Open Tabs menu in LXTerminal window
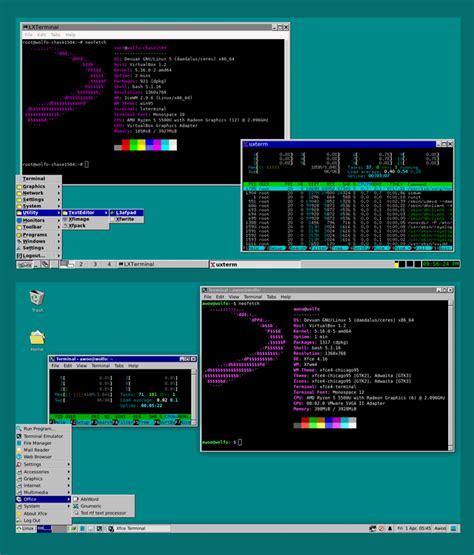Image resolution: width=474 pixels, height=555 pixels. click(56, 35)
